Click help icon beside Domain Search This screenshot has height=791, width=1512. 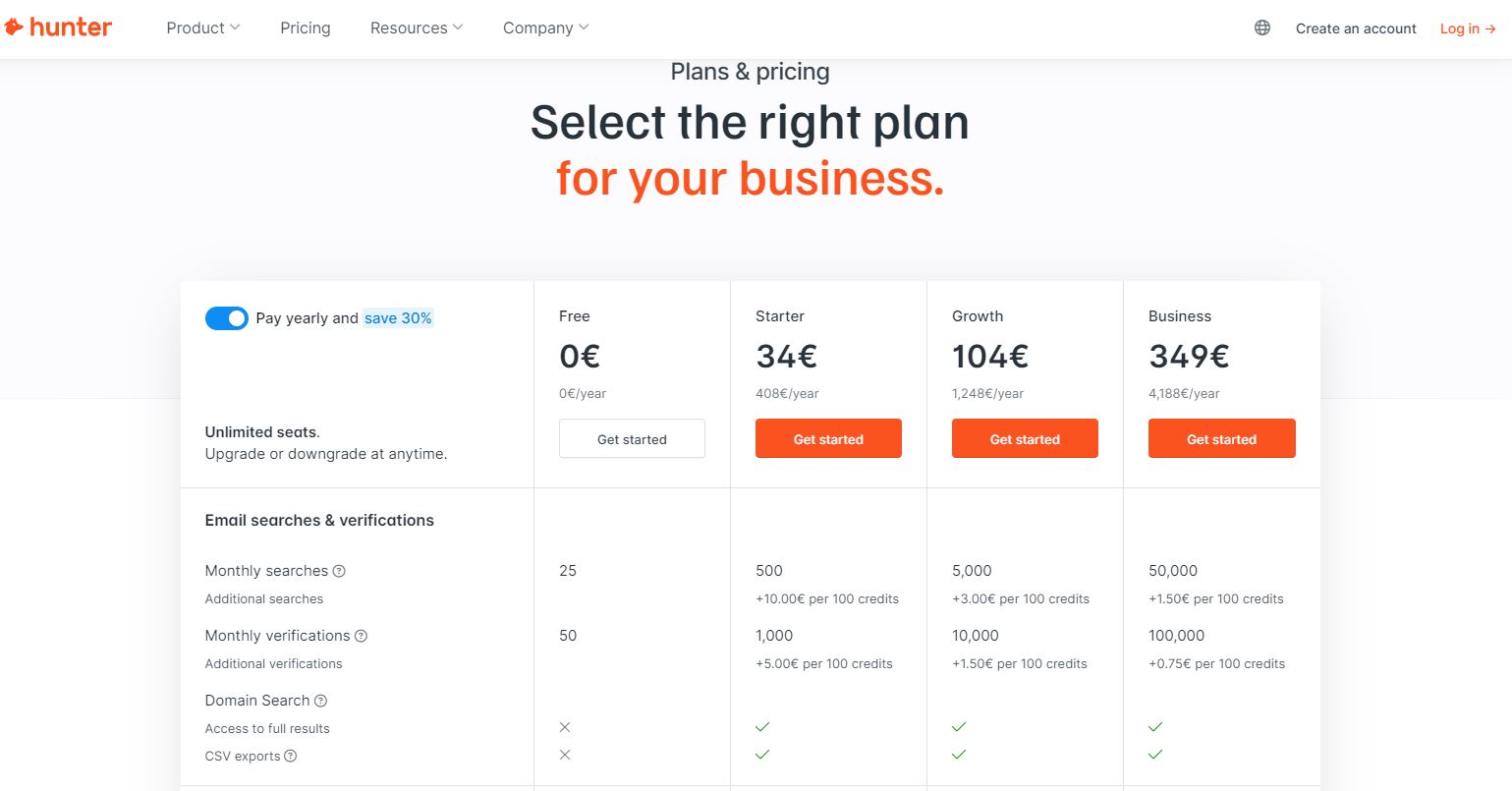pyautogui.click(x=320, y=701)
